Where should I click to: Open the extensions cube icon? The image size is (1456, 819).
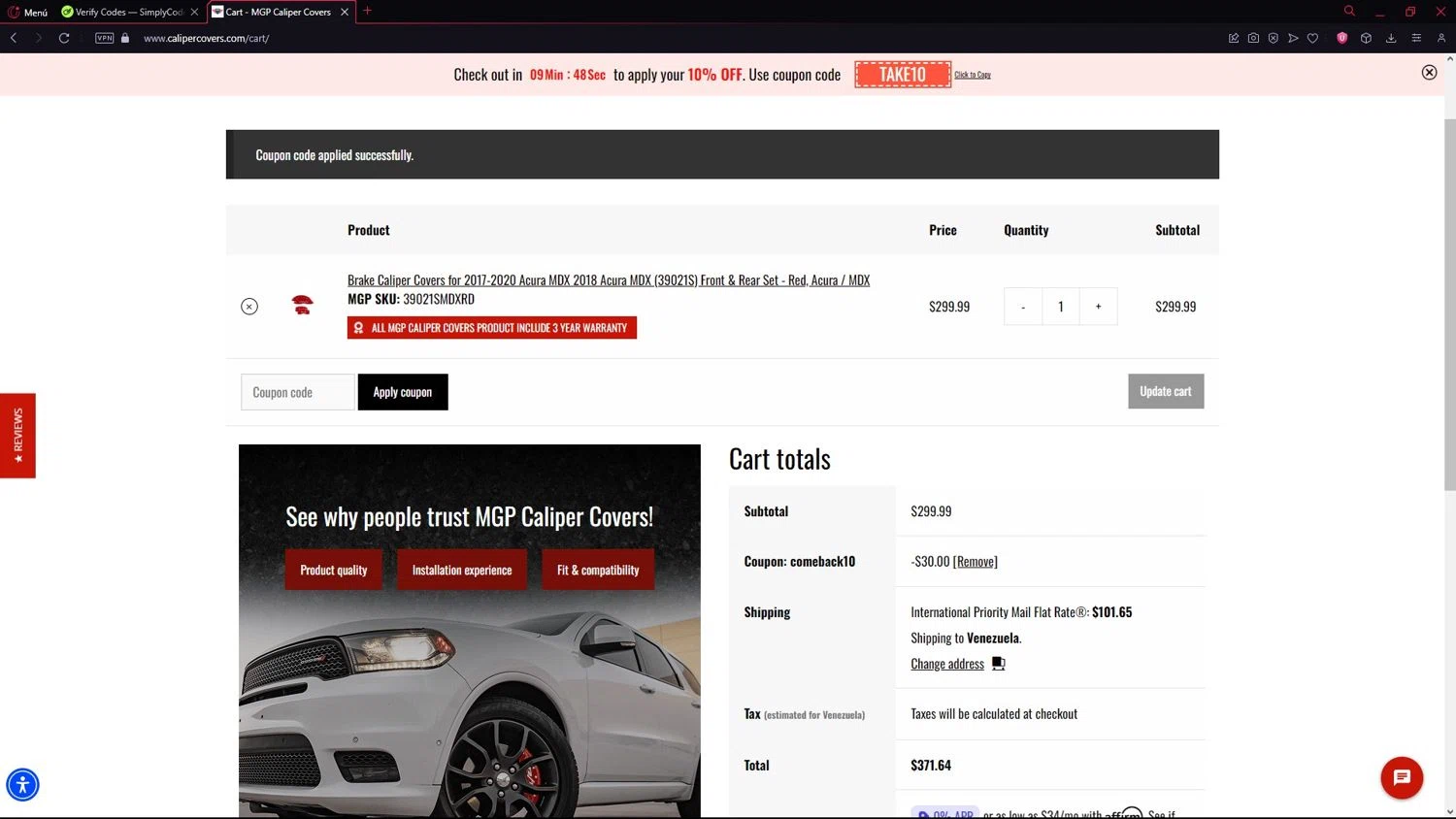click(x=1366, y=38)
